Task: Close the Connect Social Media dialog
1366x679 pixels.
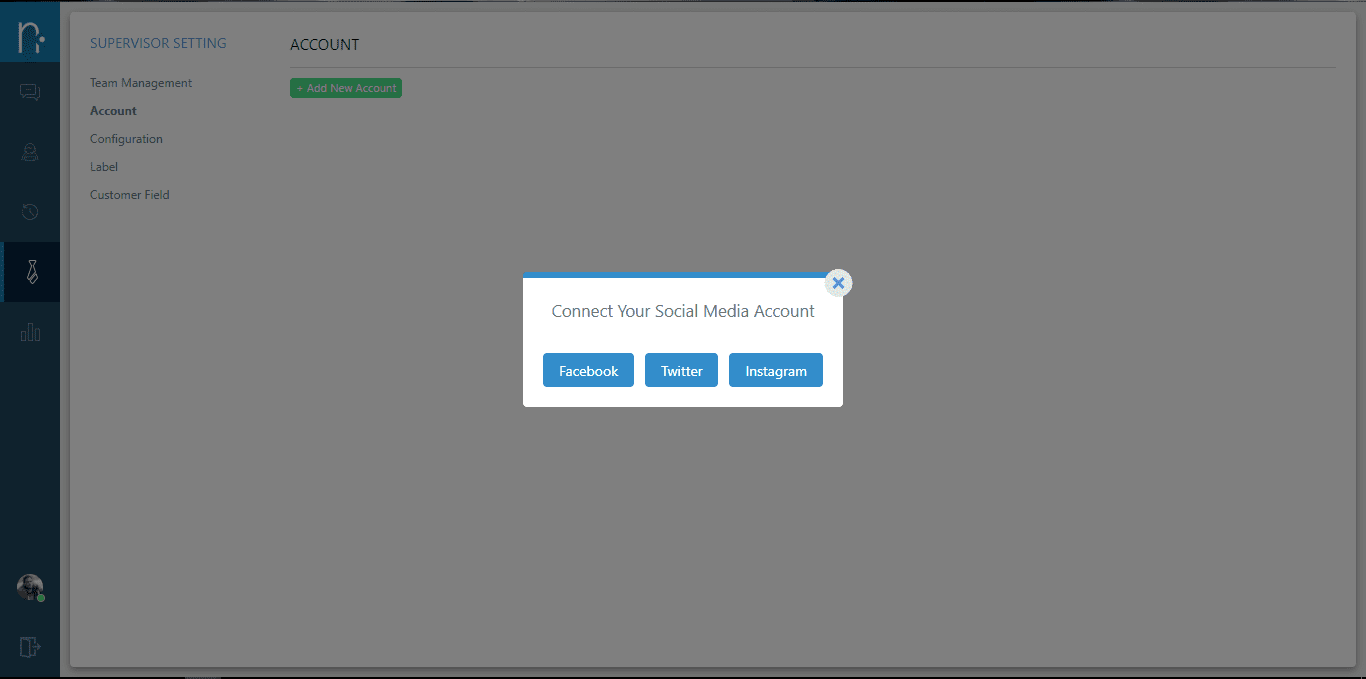Action: [x=839, y=283]
